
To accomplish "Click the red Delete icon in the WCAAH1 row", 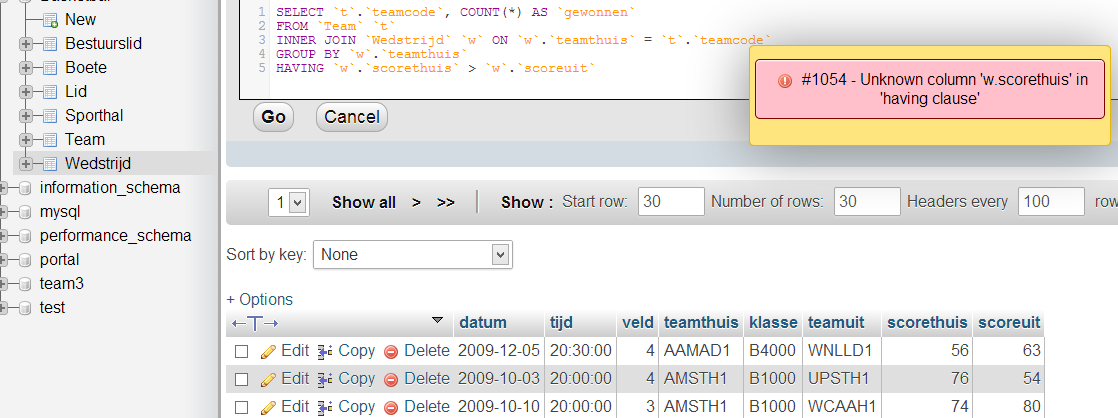I will point(391,407).
